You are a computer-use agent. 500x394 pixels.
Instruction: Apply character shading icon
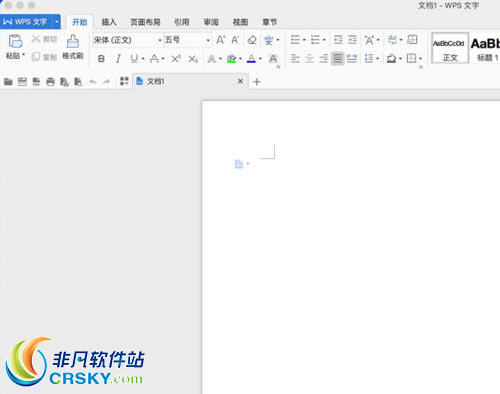(273, 59)
